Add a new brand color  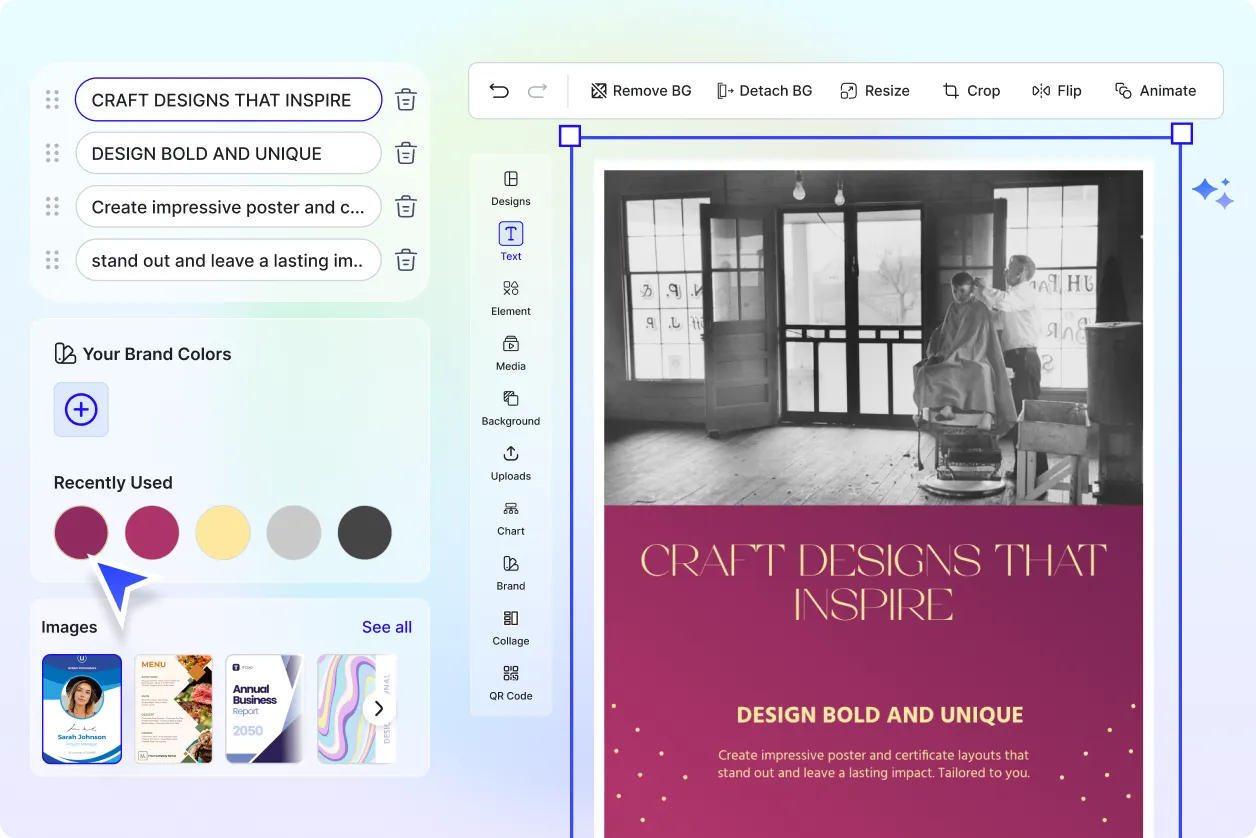pyautogui.click(x=81, y=409)
